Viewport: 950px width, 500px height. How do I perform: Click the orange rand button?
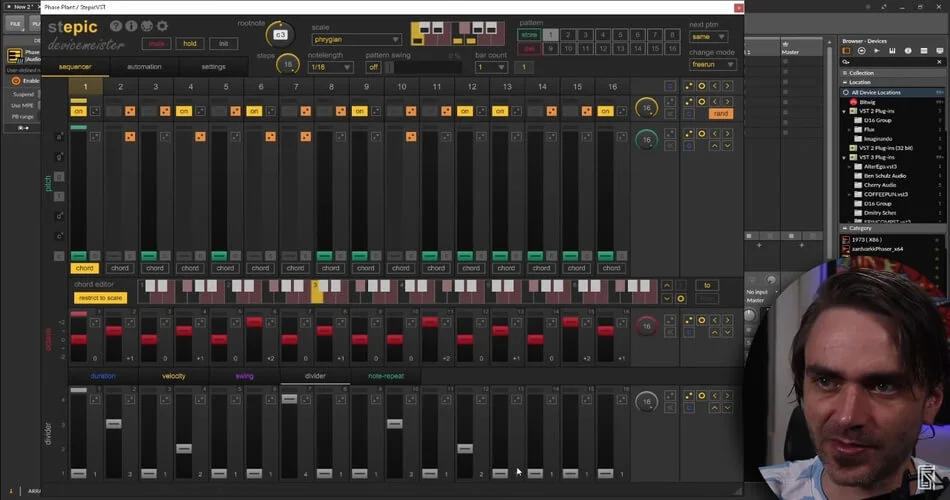pos(721,114)
